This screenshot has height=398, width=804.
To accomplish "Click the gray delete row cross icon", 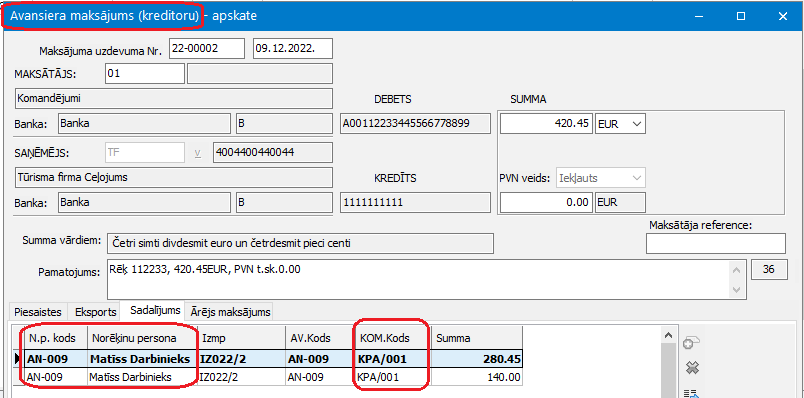I will [x=692, y=368].
